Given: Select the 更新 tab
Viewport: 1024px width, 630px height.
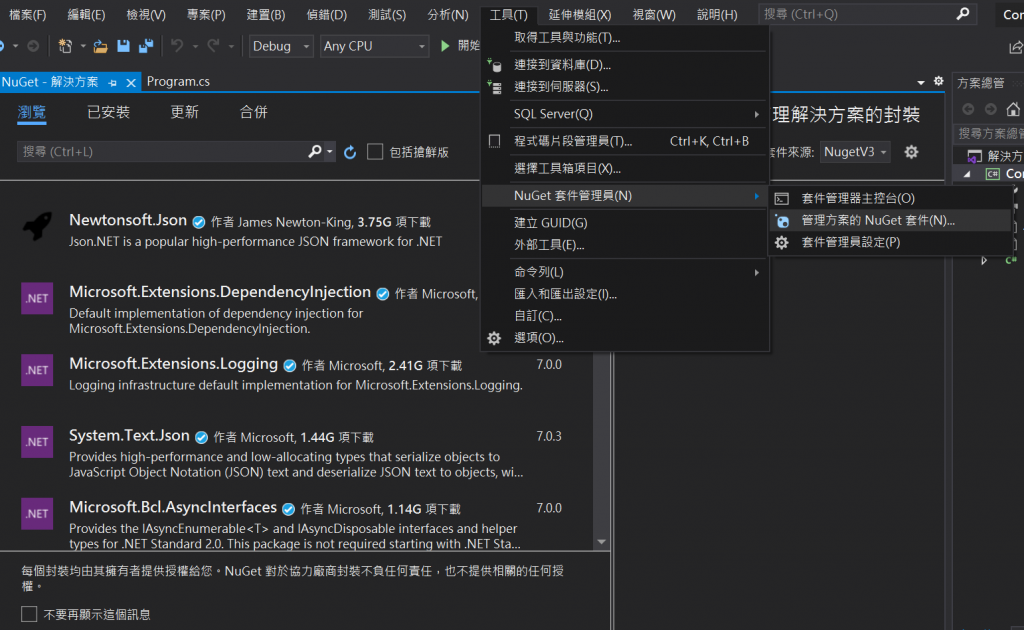Looking at the screenshot, I should [184, 112].
